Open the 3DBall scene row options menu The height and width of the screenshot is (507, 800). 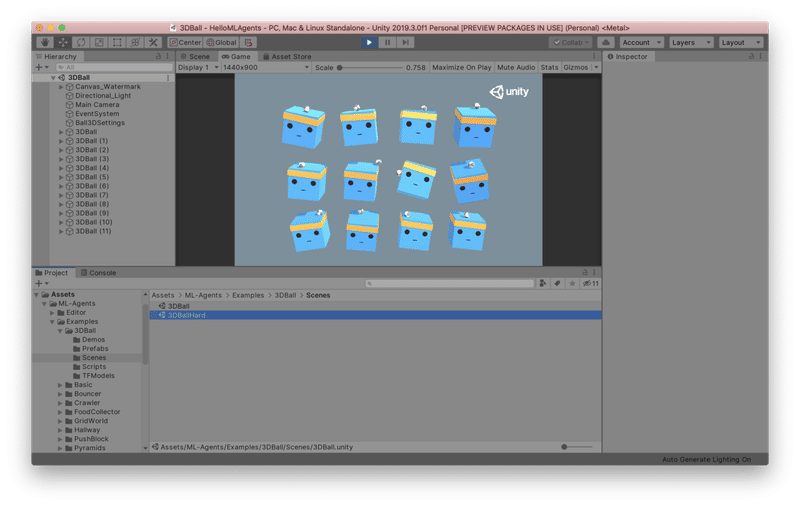[x=168, y=78]
